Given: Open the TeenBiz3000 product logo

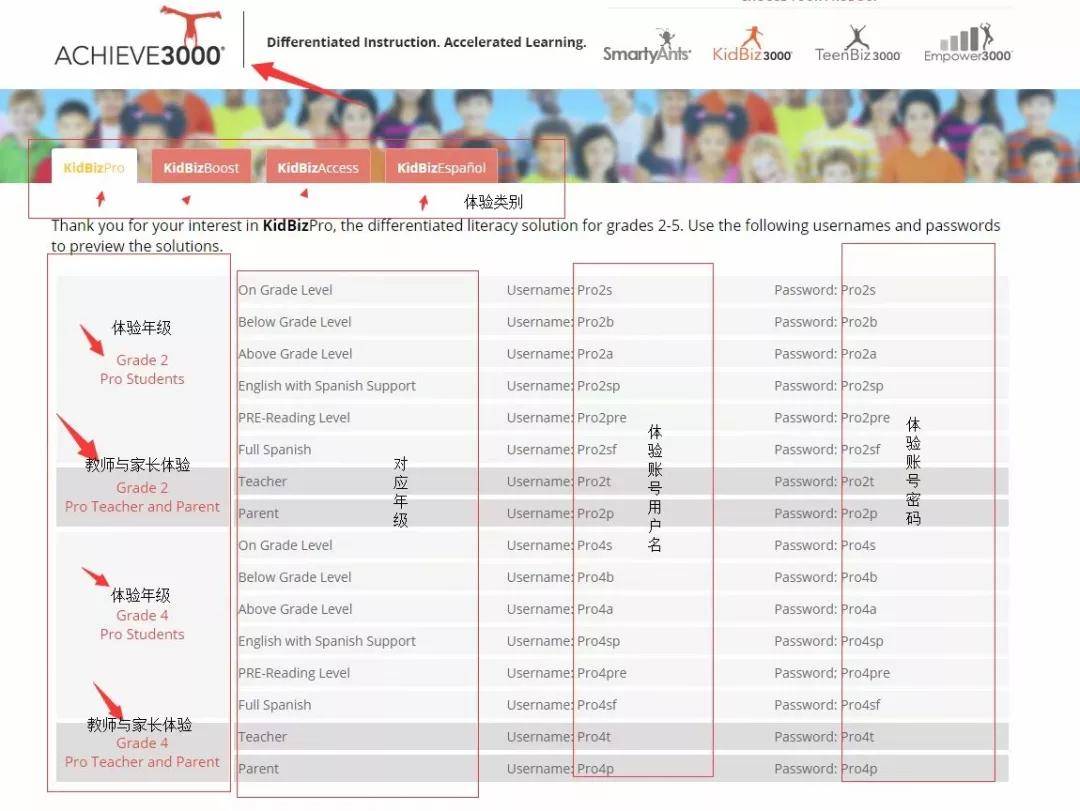Looking at the screenshot, I should 858,45.
